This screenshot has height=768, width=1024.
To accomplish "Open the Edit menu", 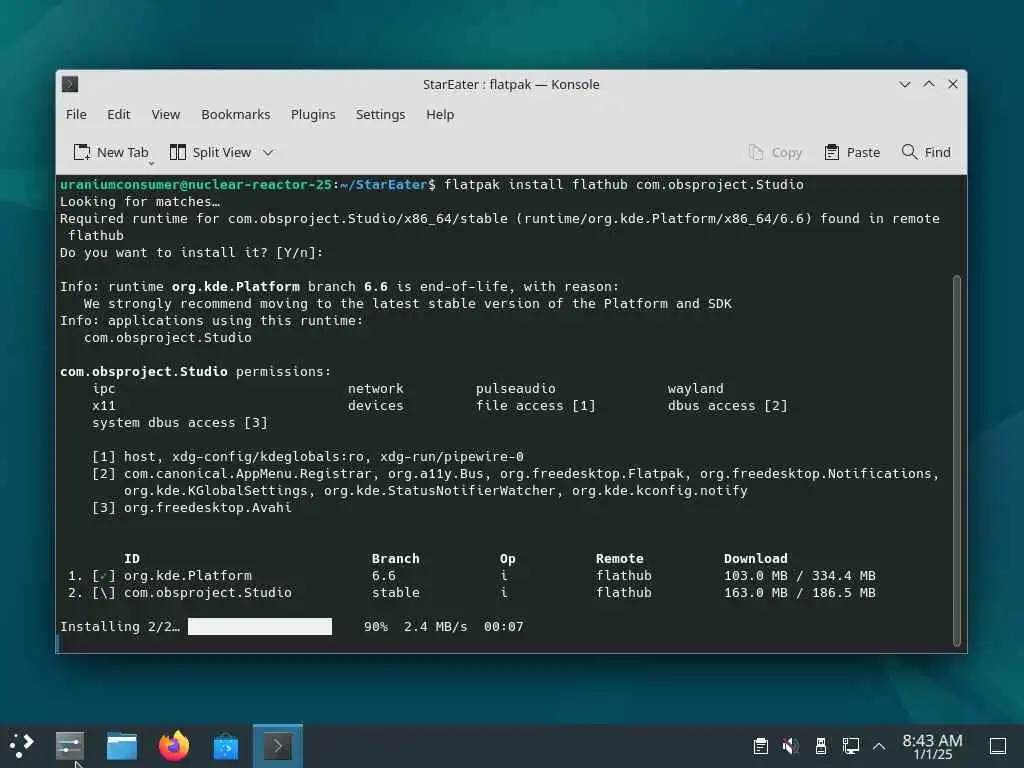I will click(118, 114).
